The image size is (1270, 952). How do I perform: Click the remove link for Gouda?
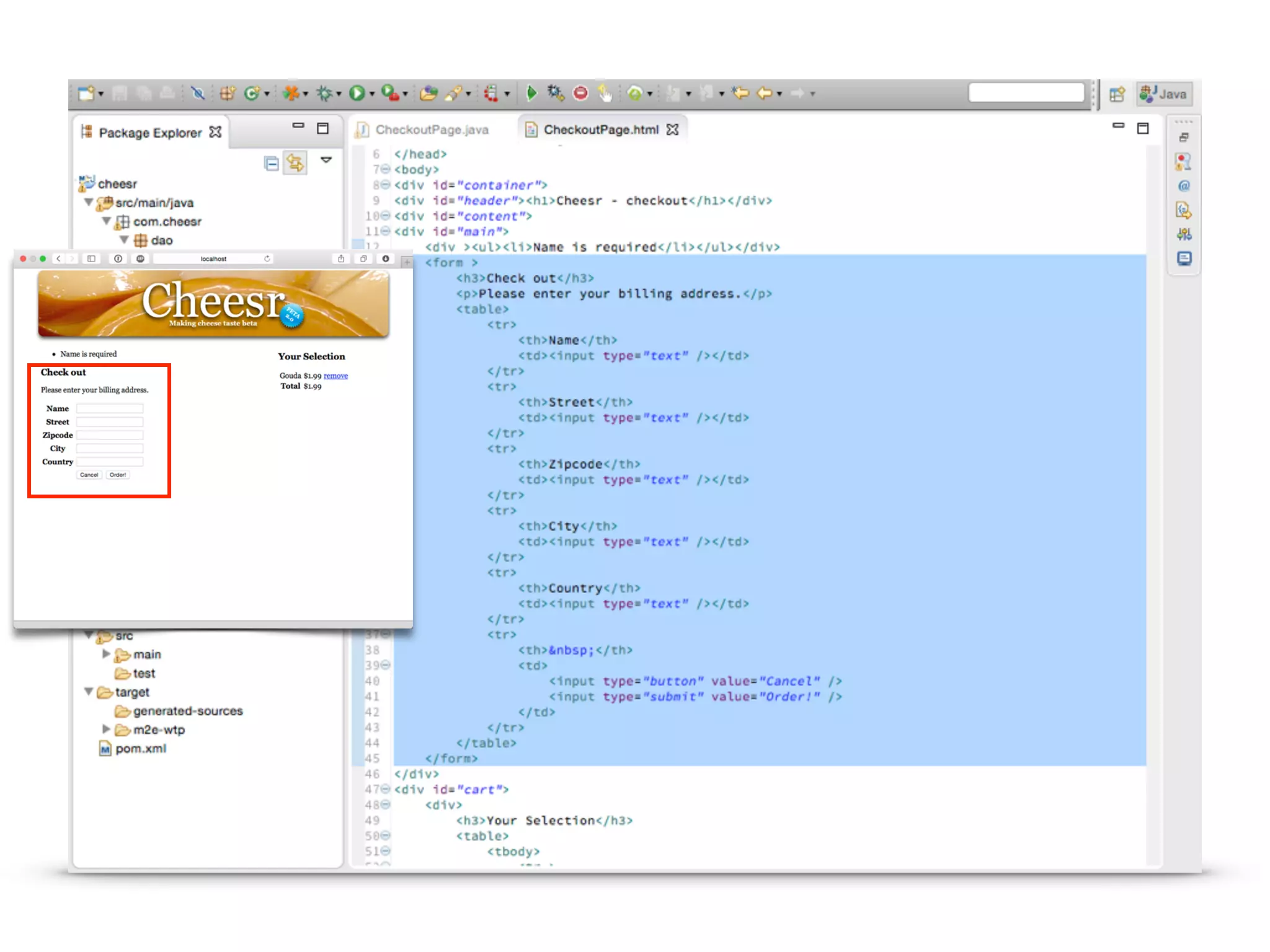(335, 376)
